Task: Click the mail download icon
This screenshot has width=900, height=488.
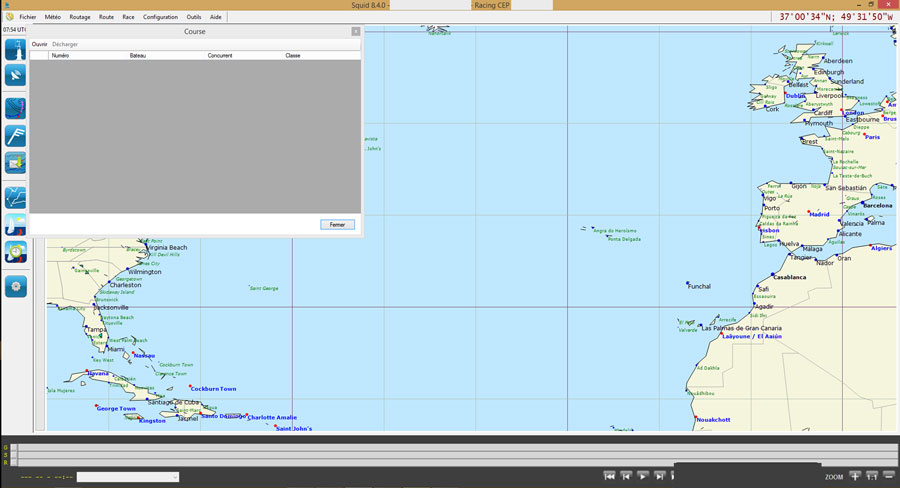Action: [x=15, y=162]
